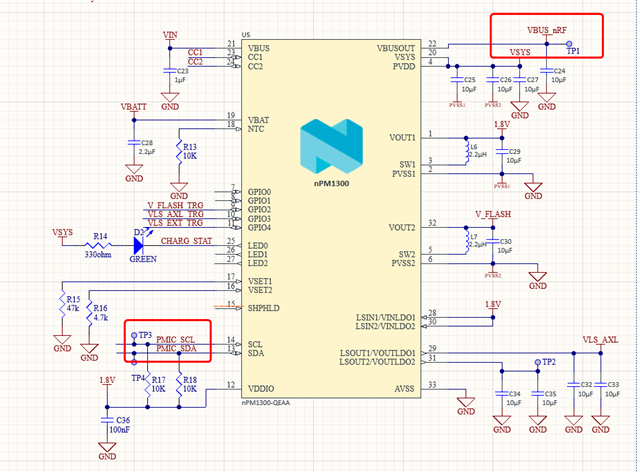
Task: Select test point TP1 on VBUS_nRF
Action: [x=569, y=44]
